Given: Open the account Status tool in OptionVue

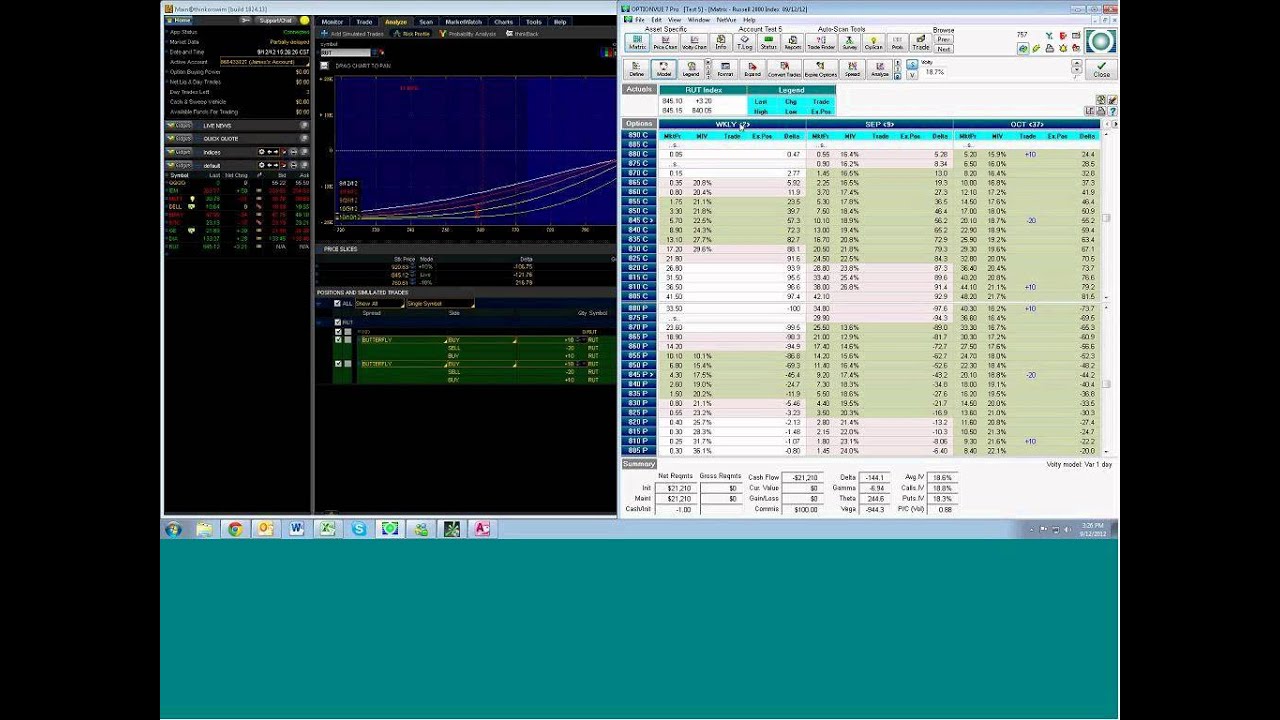Looking at the screenshot, I should (768, 43).
